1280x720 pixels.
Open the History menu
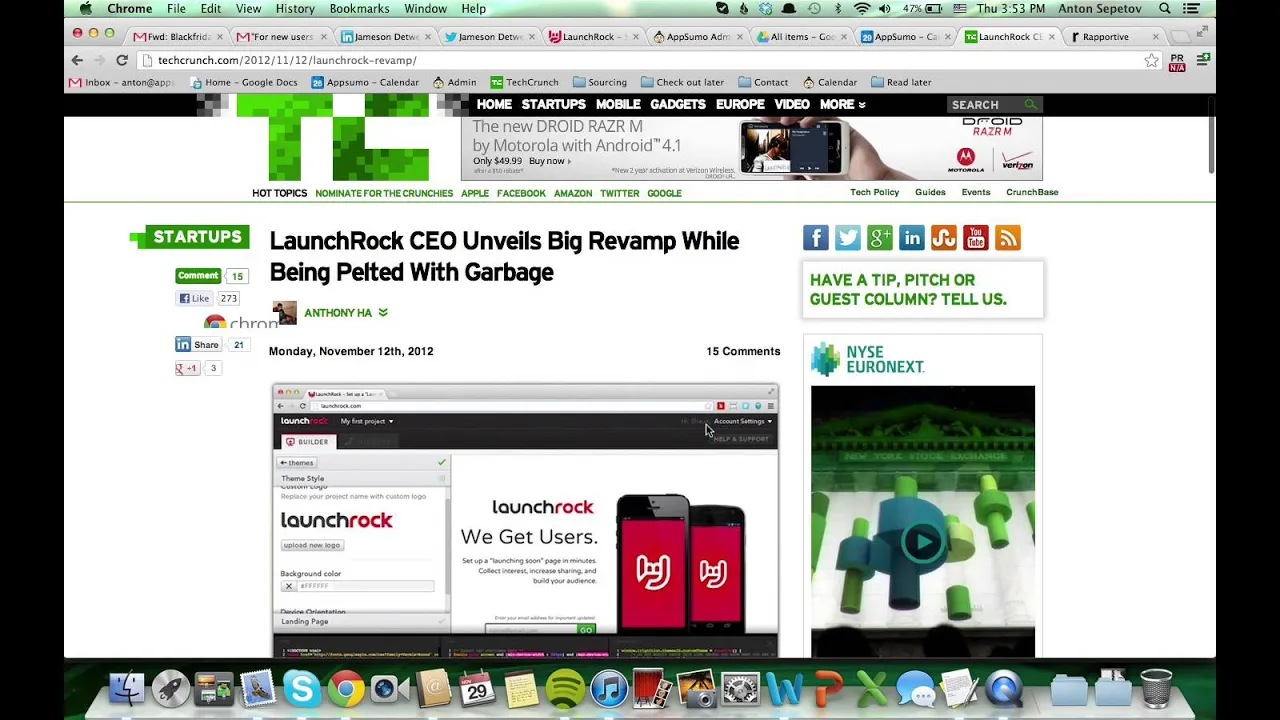(x=295, y=9)
